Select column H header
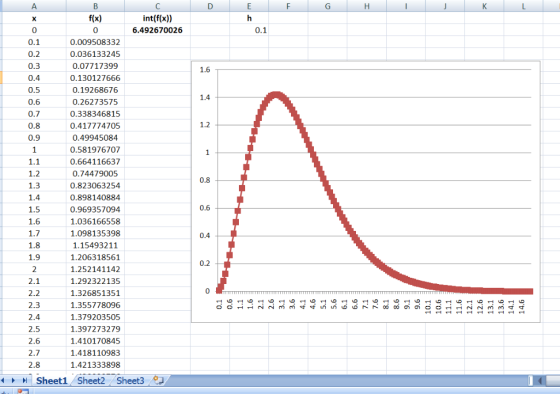This screenshot has width=560, height=394. [366, 6]
